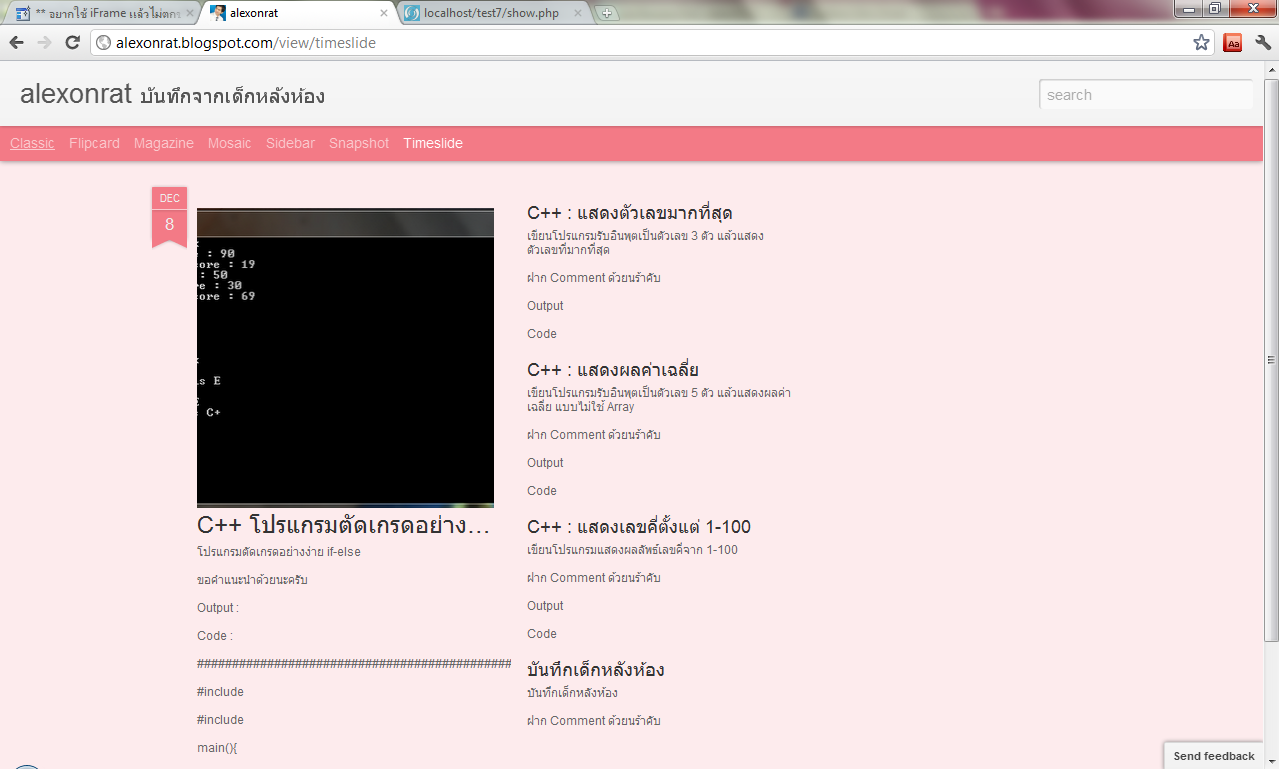This screenshot has width=1279, height=769.
Task: Open post บันทึกเด็กหลังห้อง in right column
Action: coord(595,670)
